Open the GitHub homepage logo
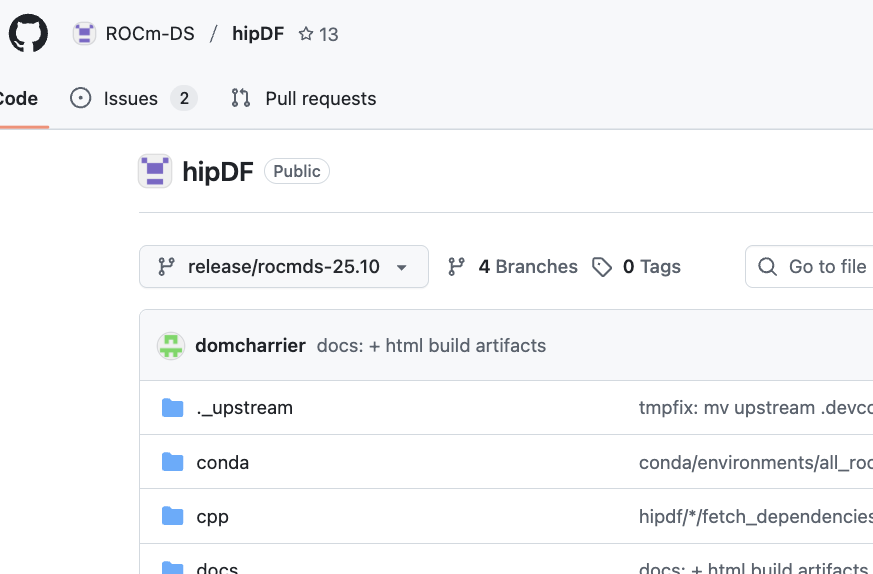Viewport: 873px width, 574px height. click(28, 33)
